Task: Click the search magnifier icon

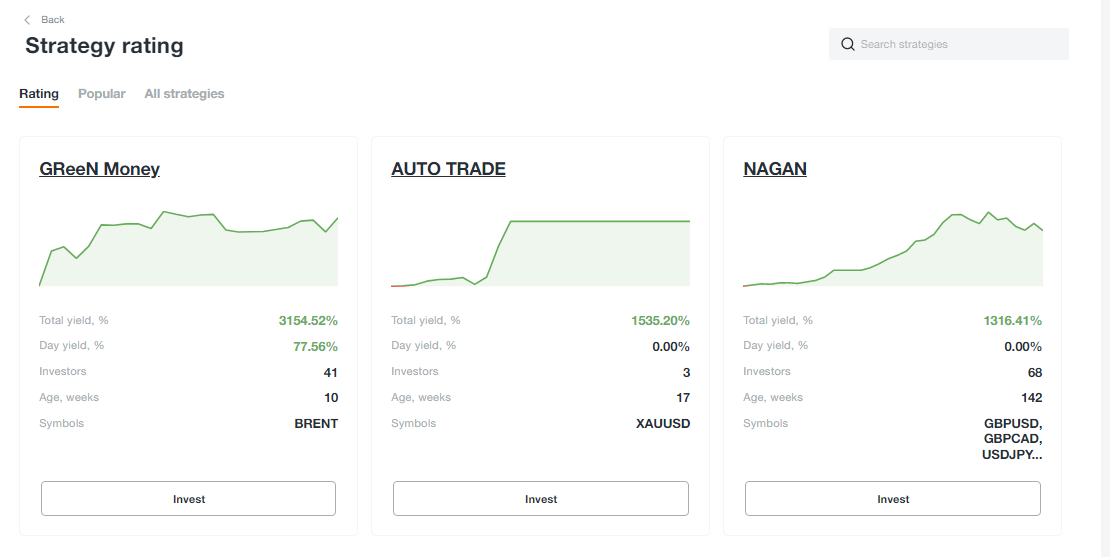Action: coord(847,44)
